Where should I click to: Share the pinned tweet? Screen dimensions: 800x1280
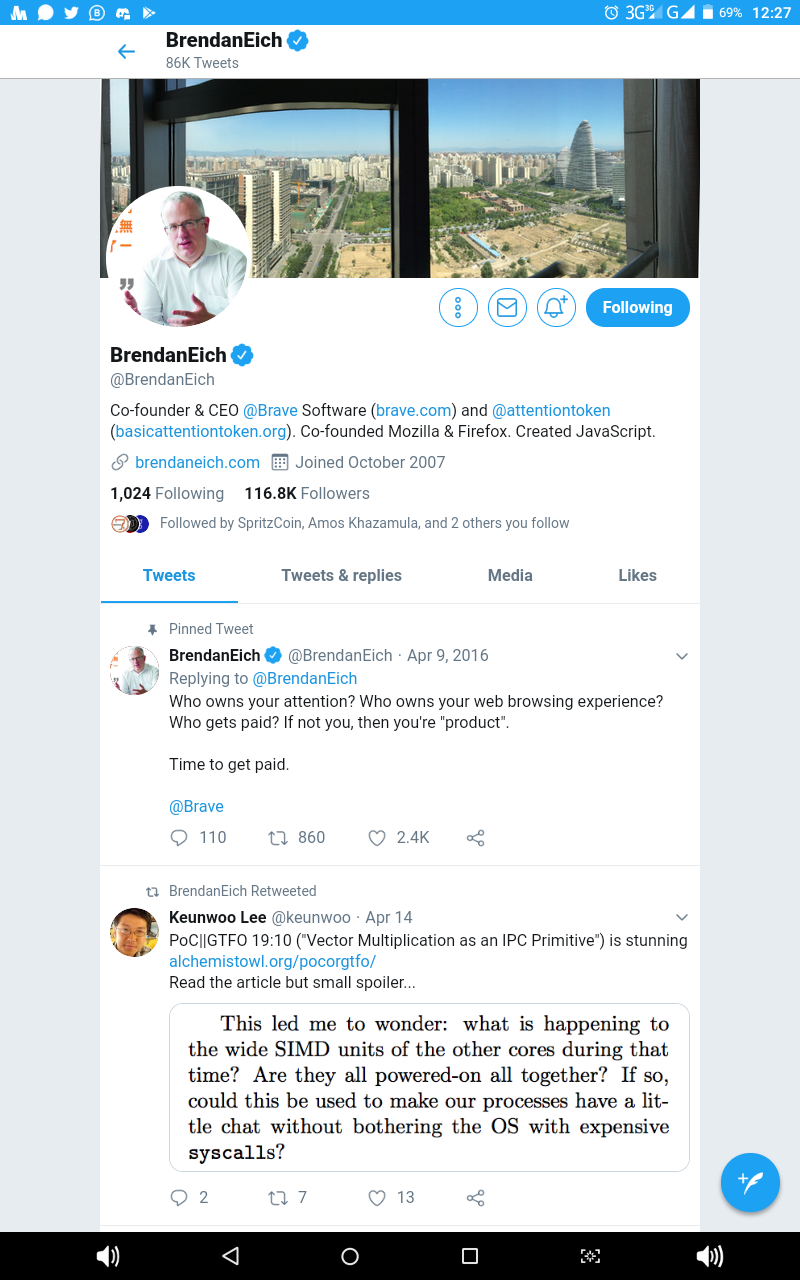pyautogui.click(x=476, y=838)
